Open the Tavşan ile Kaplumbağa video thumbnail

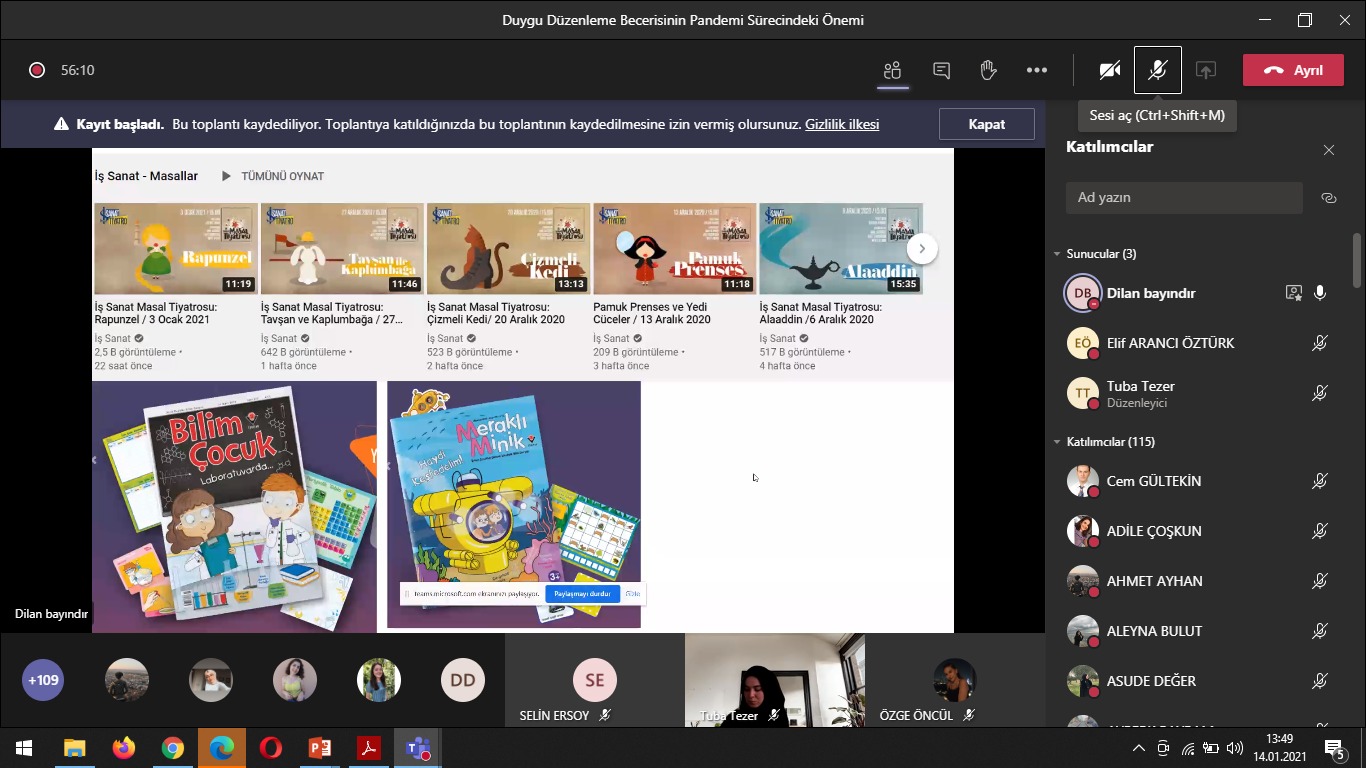tap(342, 248)
